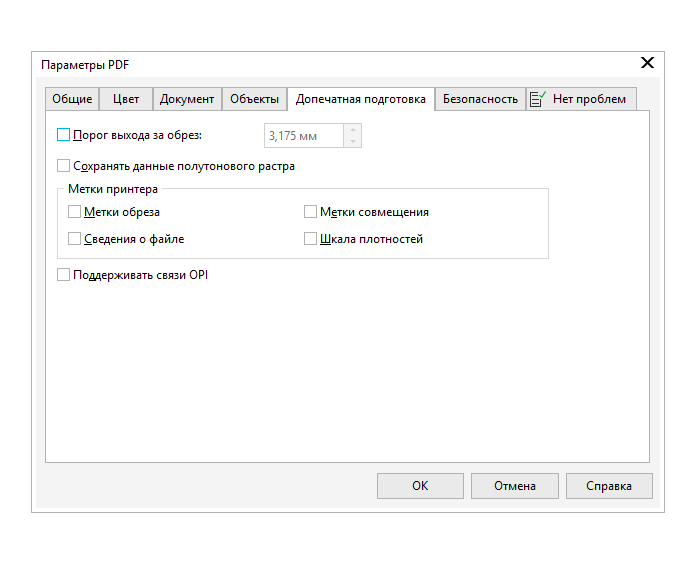
Task: Enable Порог выхода за обрез checkbox
Action: pyautogui.click(x=64, y=135)
